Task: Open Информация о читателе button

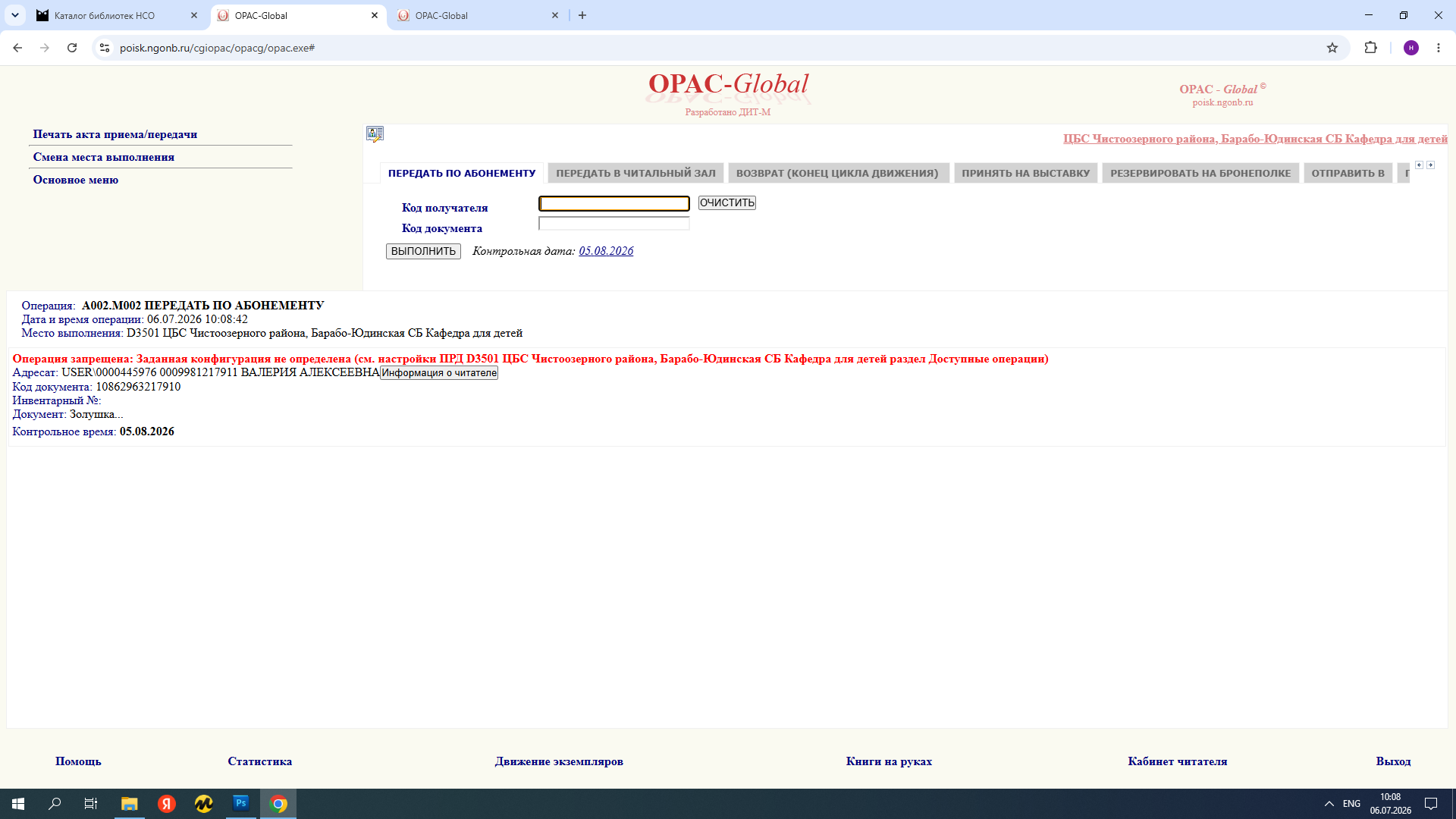Action: coord(439,372)
